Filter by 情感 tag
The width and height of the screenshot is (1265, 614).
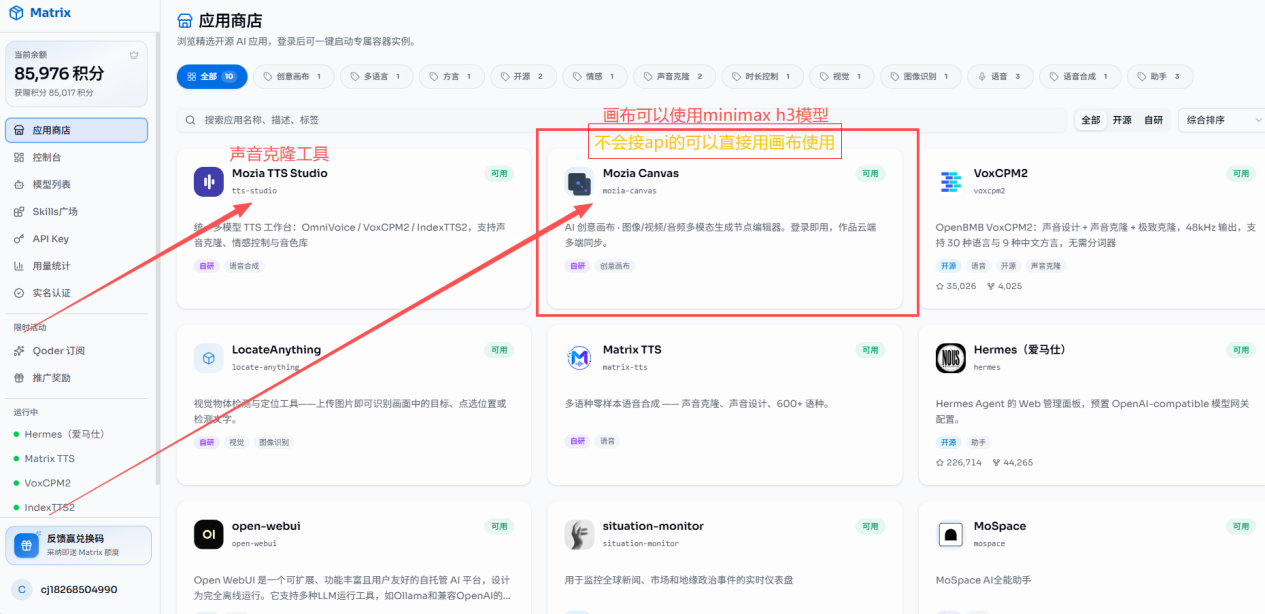tap(595, 76)
